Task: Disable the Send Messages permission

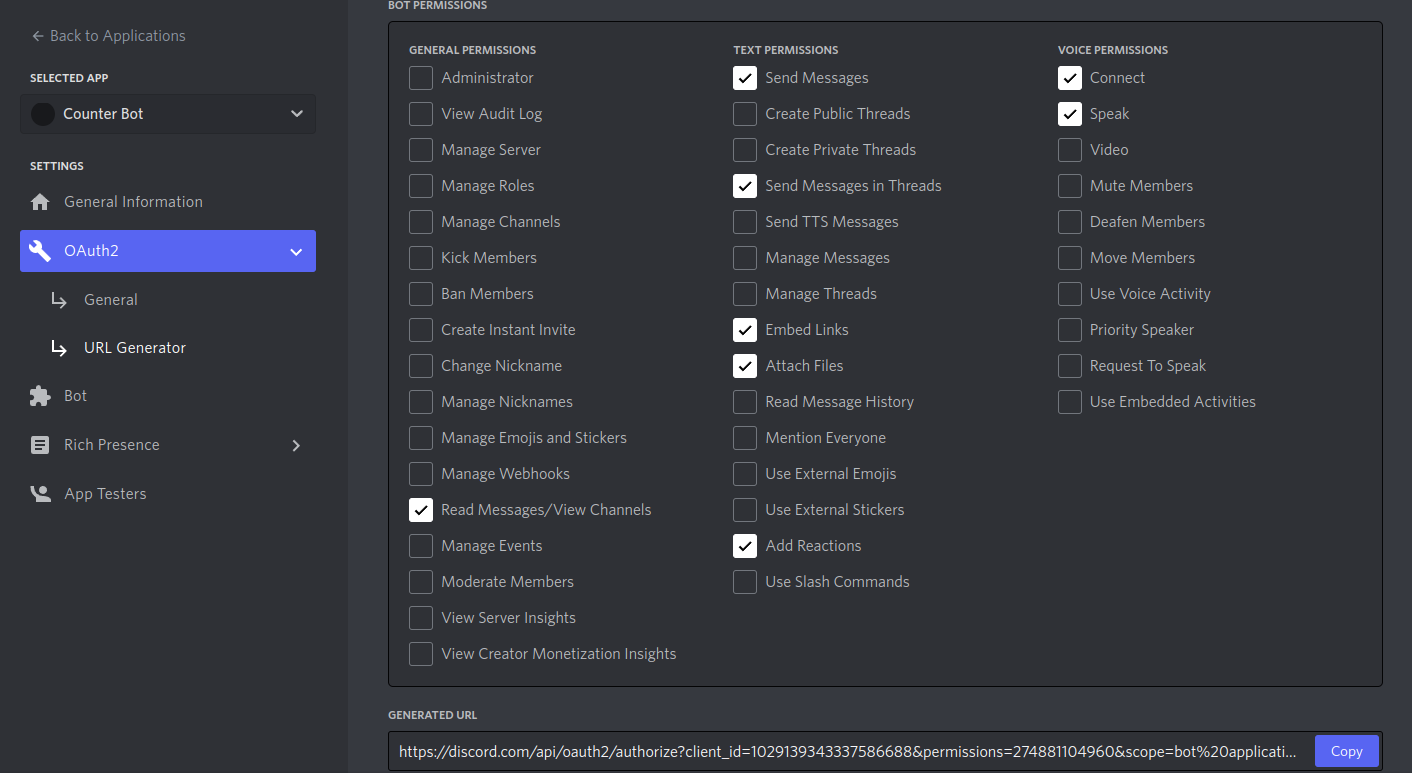Action: 745,78
